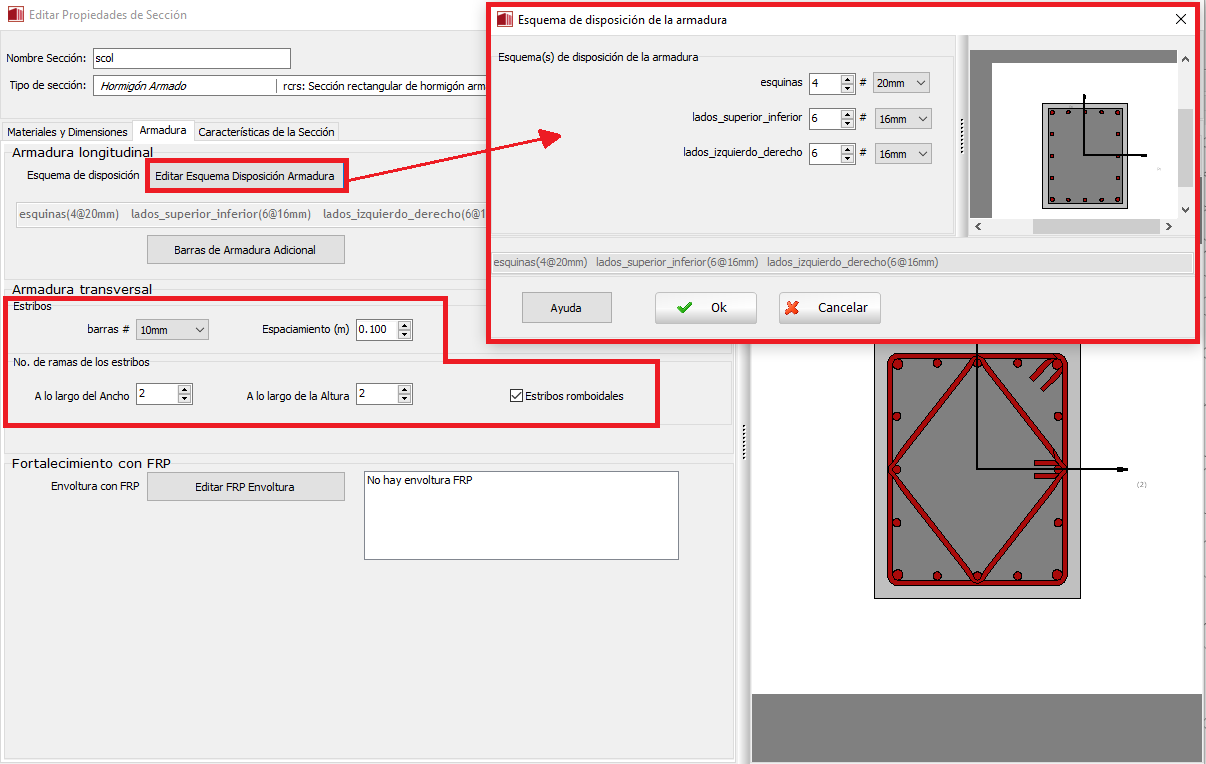Click the section preview thumbnail in the dialog

1085,155
